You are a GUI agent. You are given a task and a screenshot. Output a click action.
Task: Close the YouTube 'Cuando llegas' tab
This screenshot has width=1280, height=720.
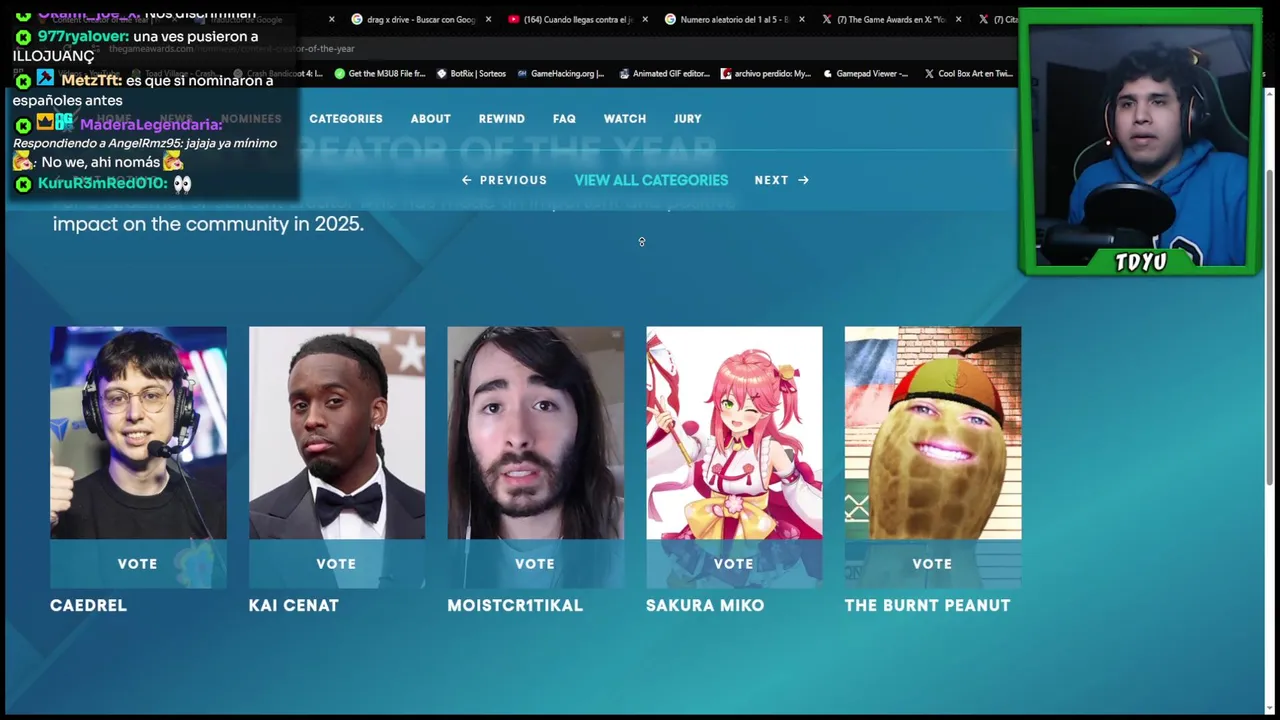[644, 19]
